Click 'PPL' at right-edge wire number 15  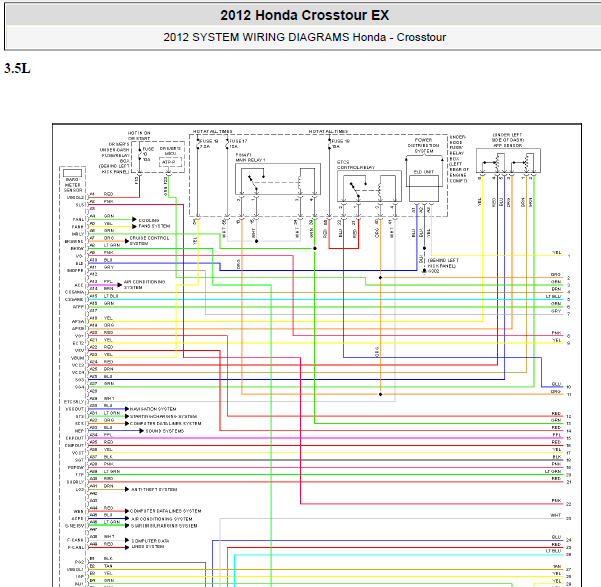557,435
